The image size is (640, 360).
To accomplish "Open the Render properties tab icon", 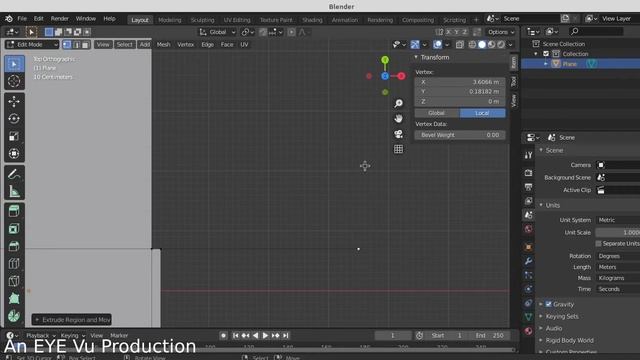I will pyautogui.click(x=528, y=173).
